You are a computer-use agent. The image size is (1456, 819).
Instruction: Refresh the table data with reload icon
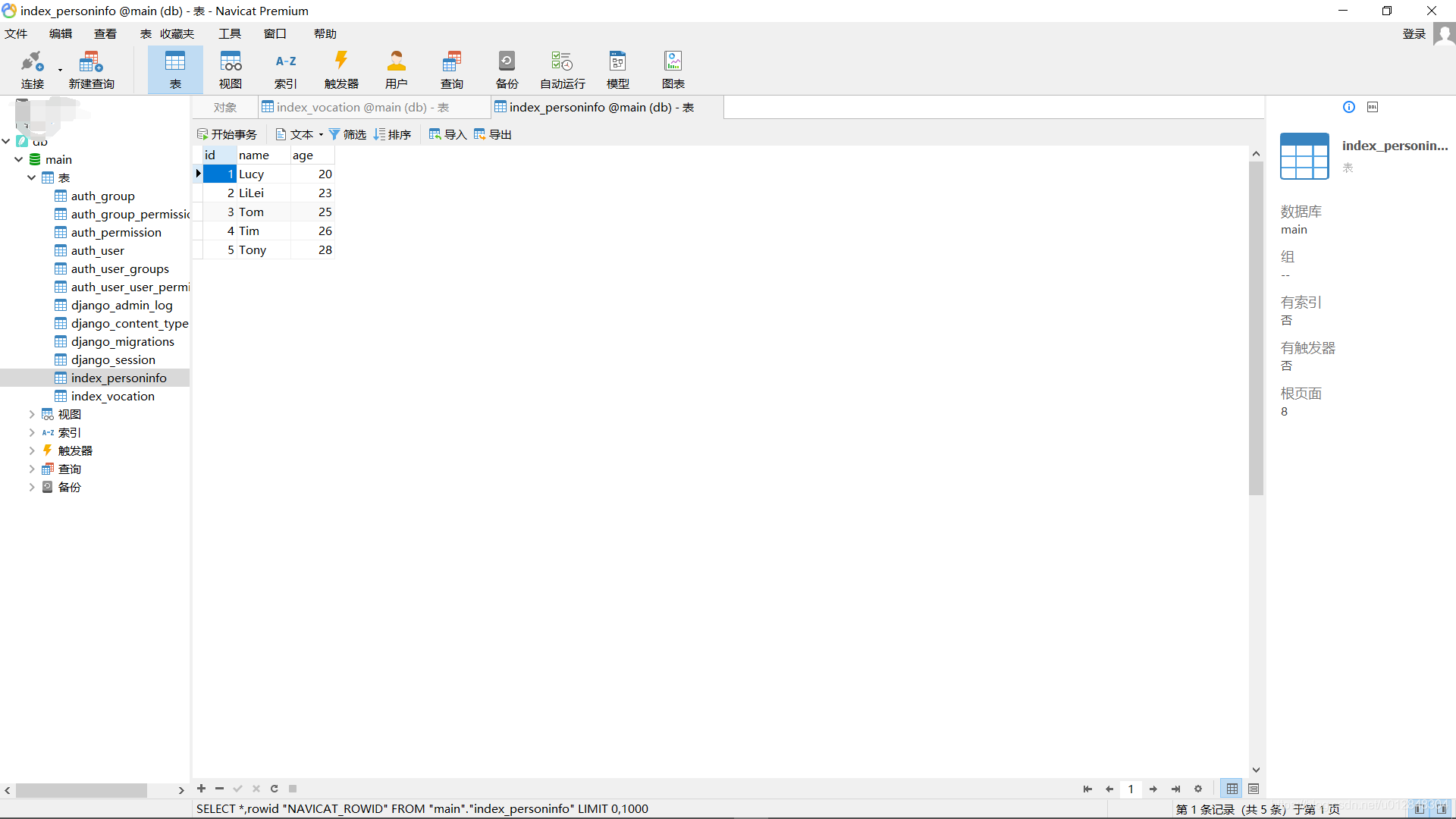pyautogui.click(x=275, y=789)
